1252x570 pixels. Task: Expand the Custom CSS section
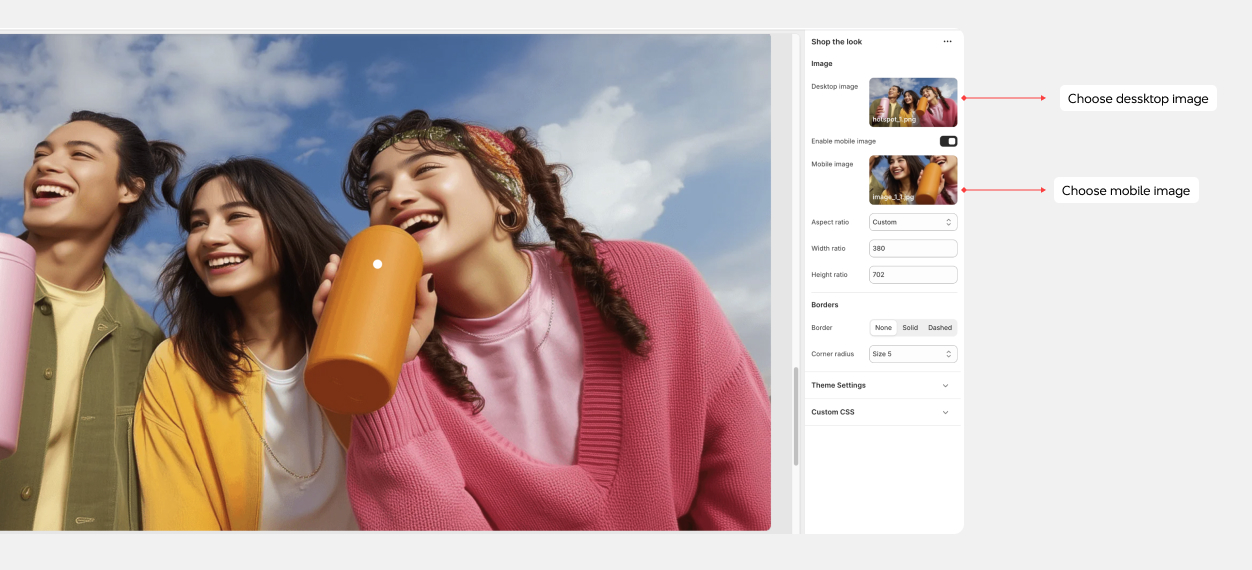click(x=832, y=412)
